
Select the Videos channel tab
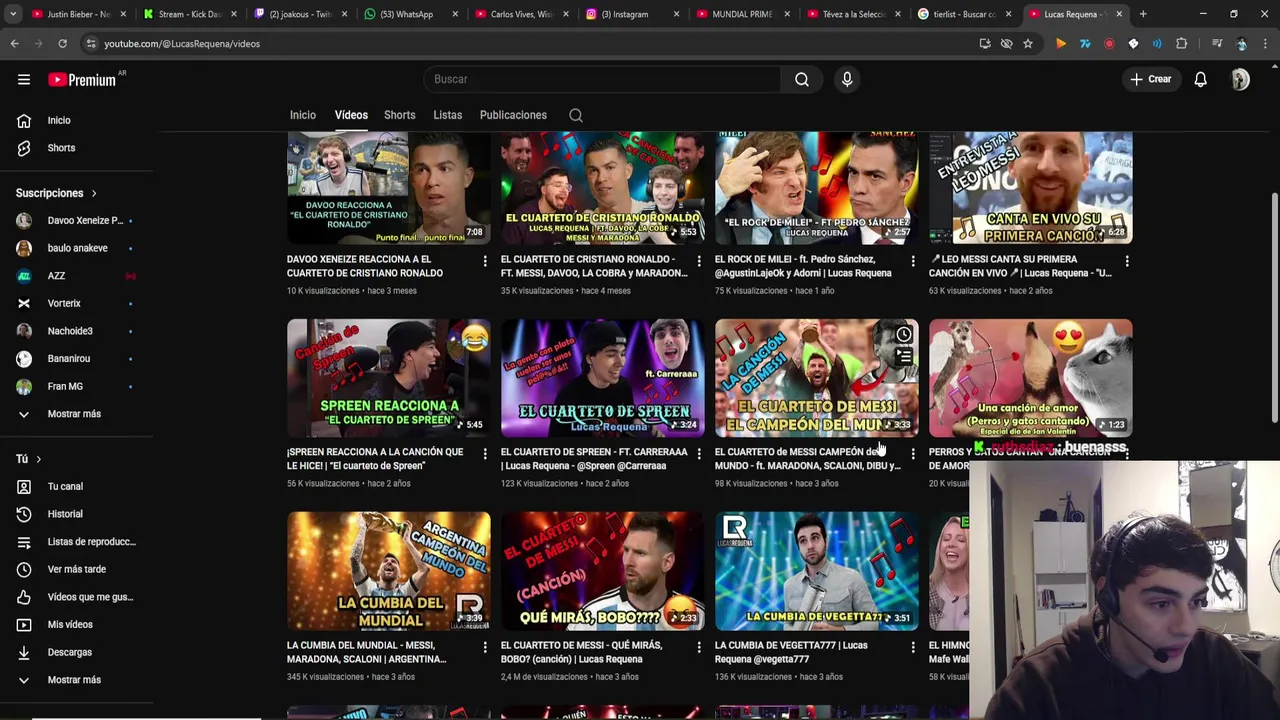pos(351,115)
